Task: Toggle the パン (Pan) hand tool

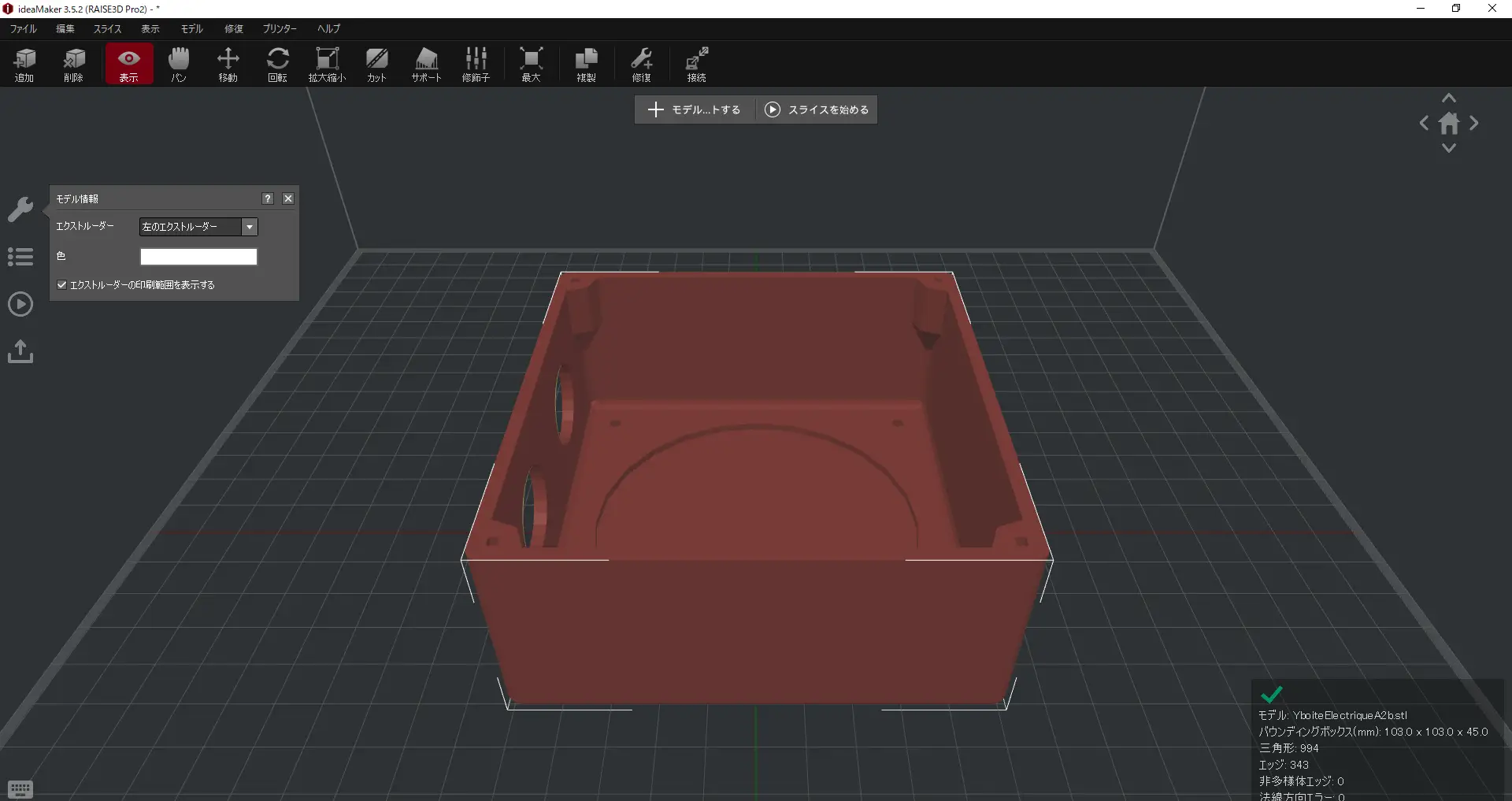Action: pos(179,64)
